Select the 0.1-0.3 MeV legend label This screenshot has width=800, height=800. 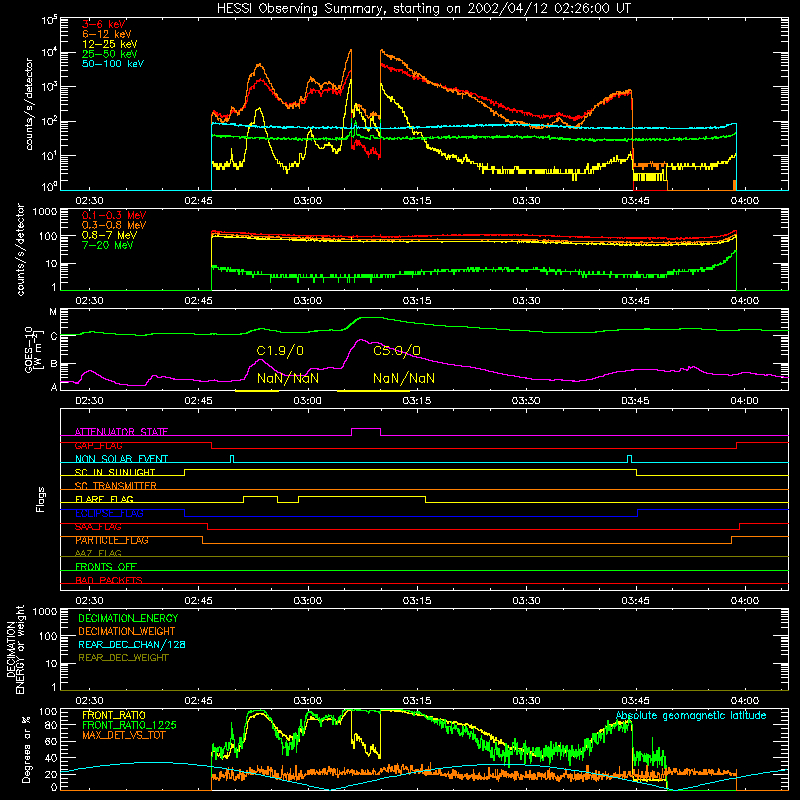tap(114, 216)
